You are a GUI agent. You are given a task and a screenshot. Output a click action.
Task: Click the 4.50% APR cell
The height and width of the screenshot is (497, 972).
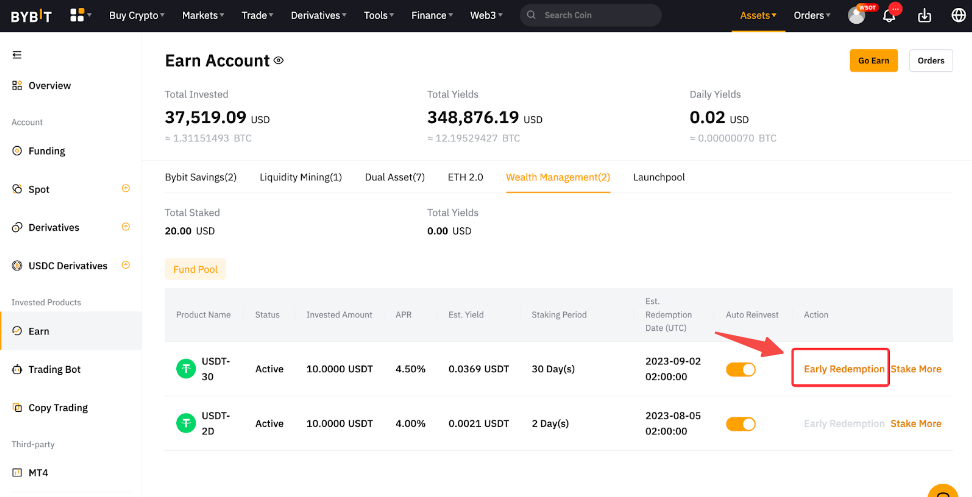point(410,369)
